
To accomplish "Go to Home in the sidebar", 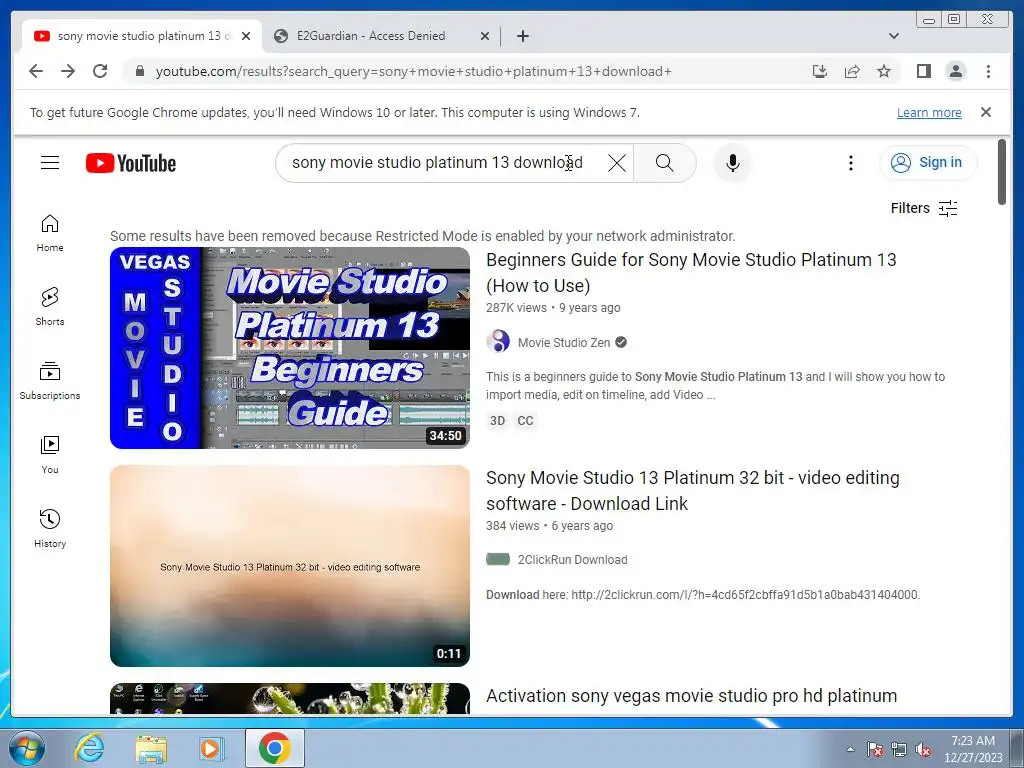I will 50,233.
